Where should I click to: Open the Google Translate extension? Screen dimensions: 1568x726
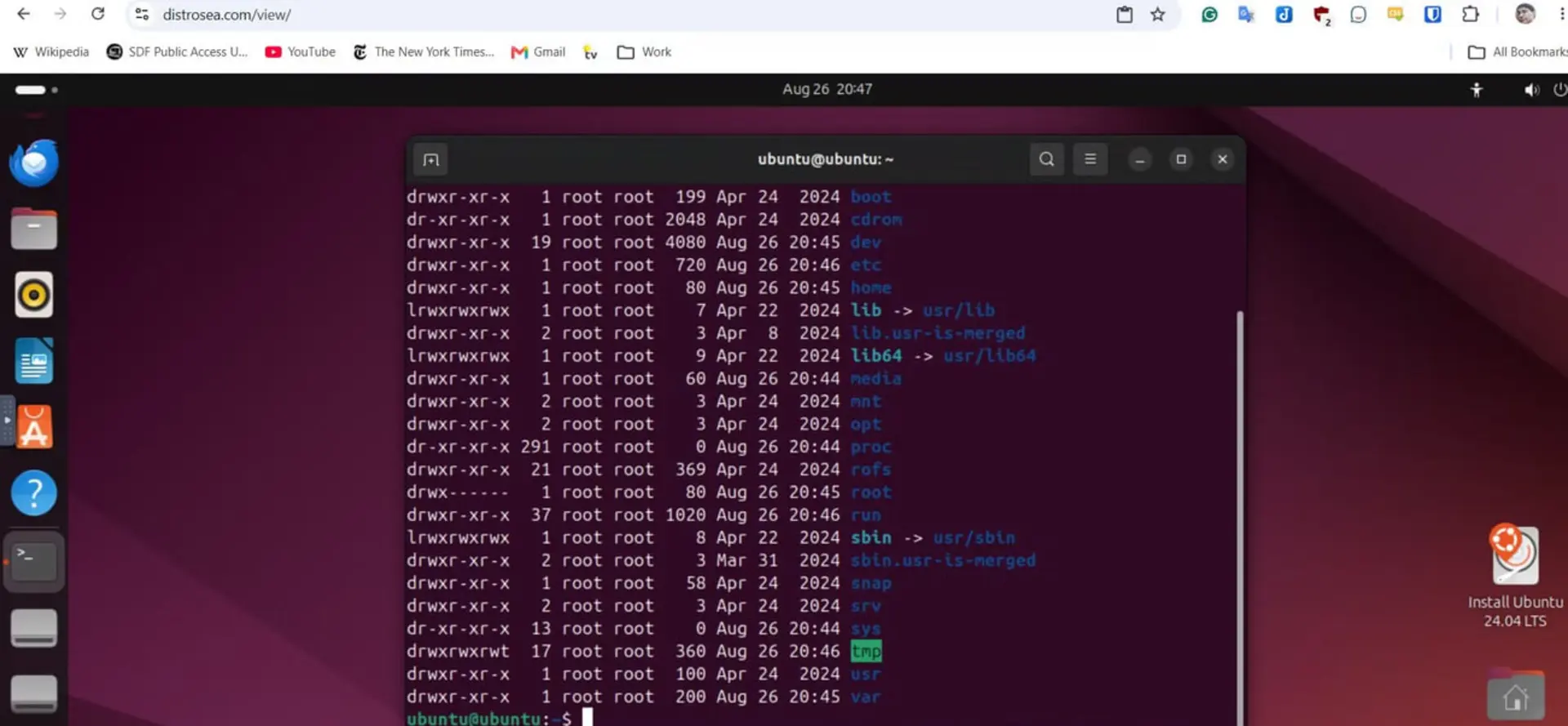coord(1246,14)
